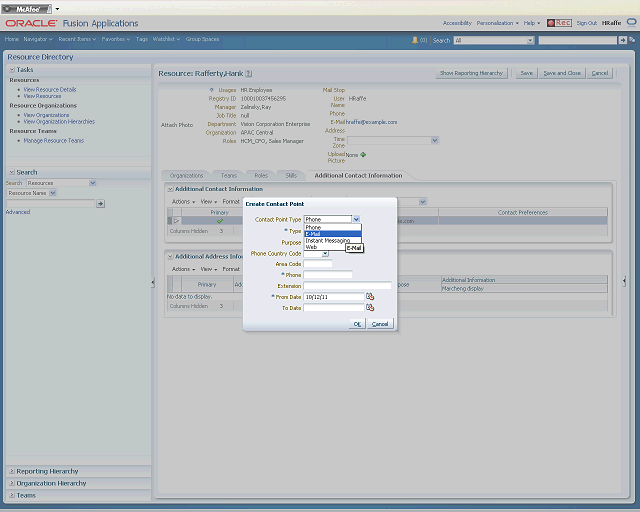This screenshot has width=640, height=512.
Task: Open the global search category dropdown All
Action: click(530, 40)
